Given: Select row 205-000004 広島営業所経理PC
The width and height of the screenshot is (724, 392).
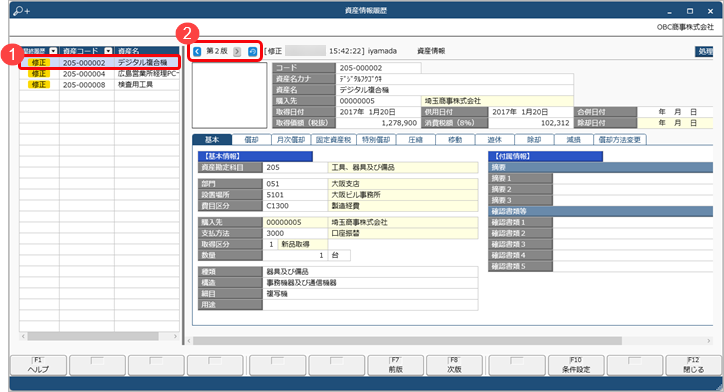Looking at the screenshot, I should (99, 73).
